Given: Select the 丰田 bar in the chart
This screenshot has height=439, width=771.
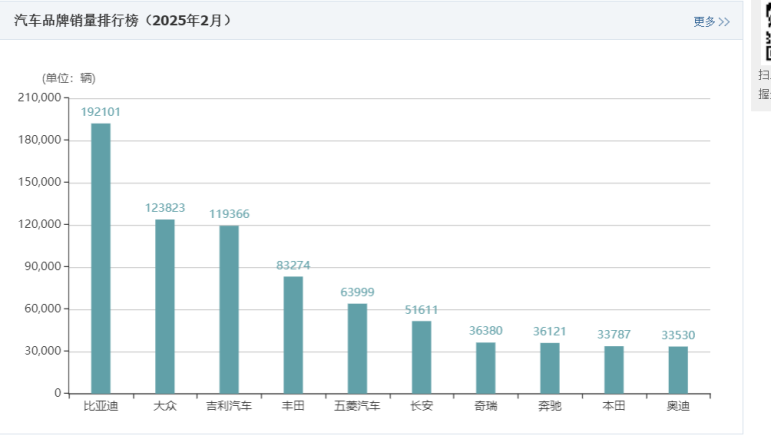Looking at the screenshot, I should (293, 335).
